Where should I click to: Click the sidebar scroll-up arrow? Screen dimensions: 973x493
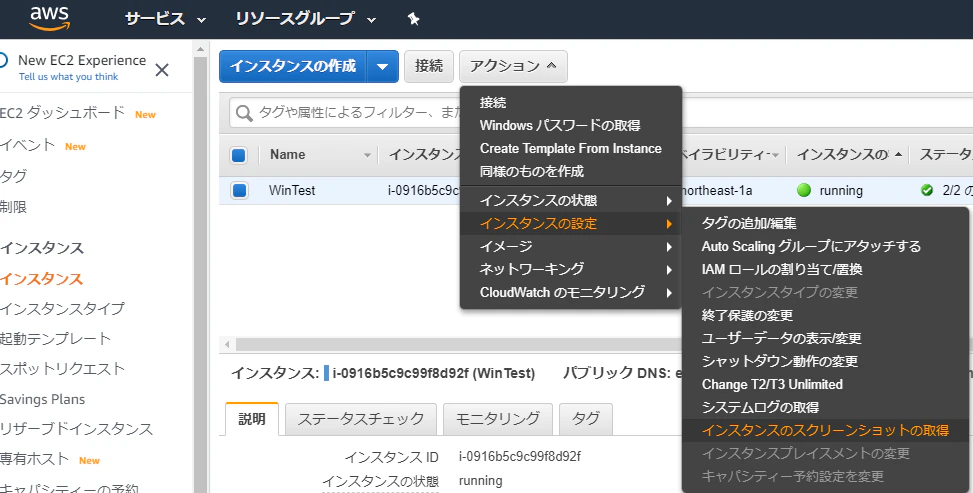tap(200, 49)
